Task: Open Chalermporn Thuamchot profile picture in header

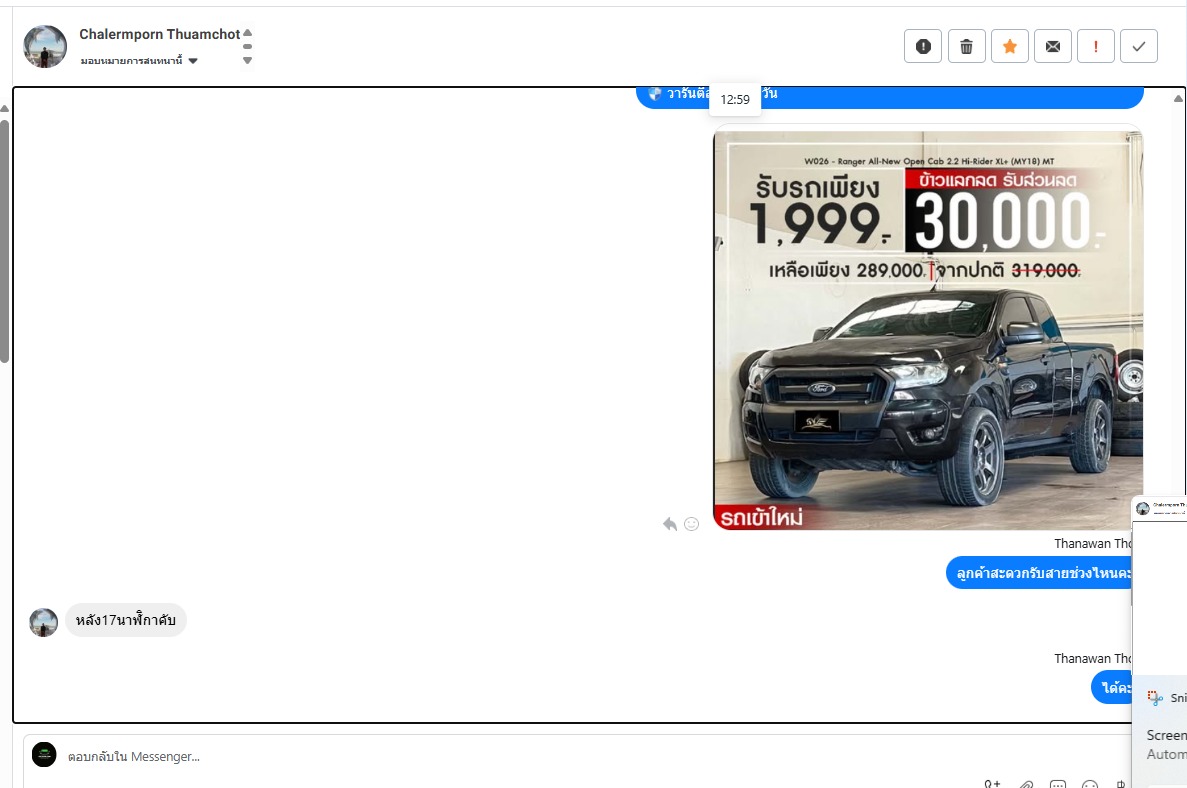Action: 45,46
